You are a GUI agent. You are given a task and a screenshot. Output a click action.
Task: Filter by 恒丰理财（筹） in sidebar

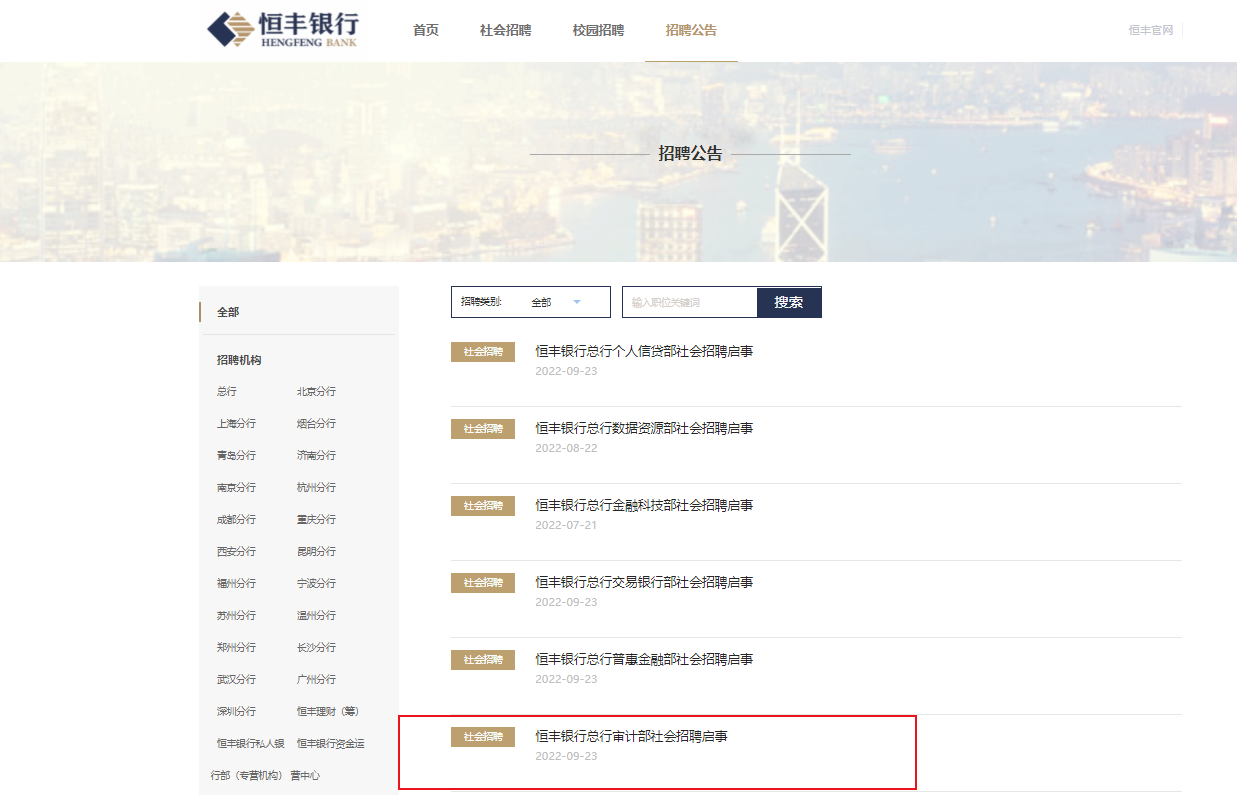[327, 712]
